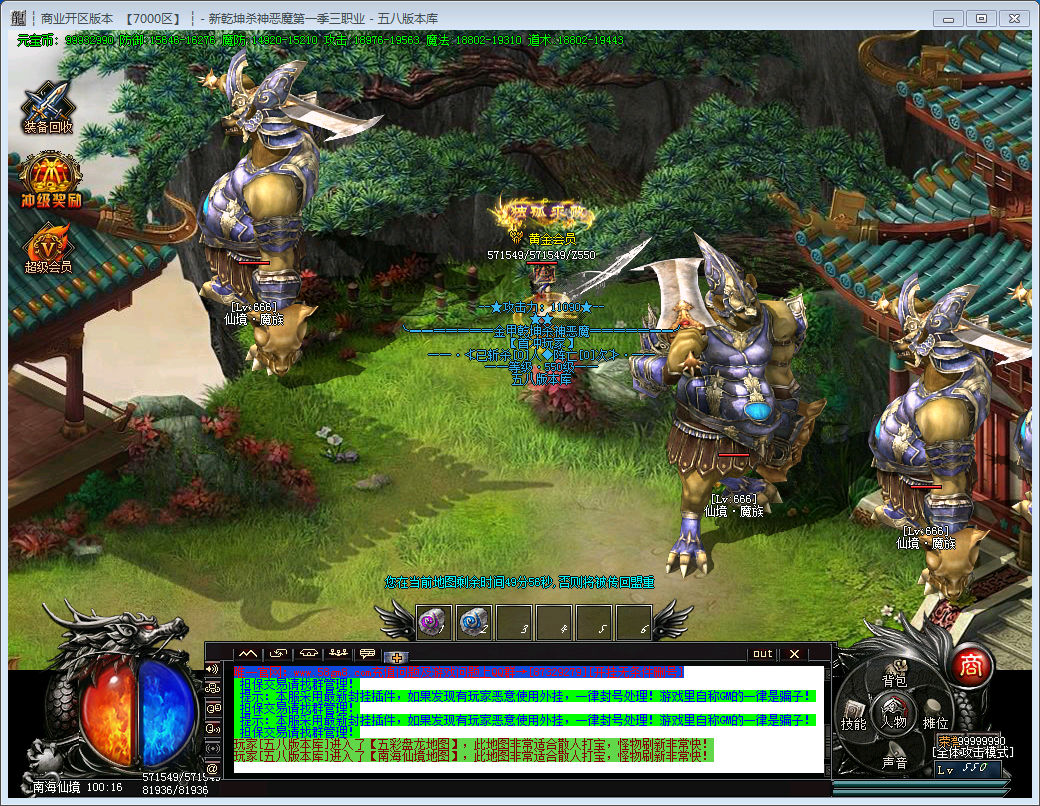Click the first 担保交易请找群管理 chat line
1040x806 pixels.
pos(296,684)
